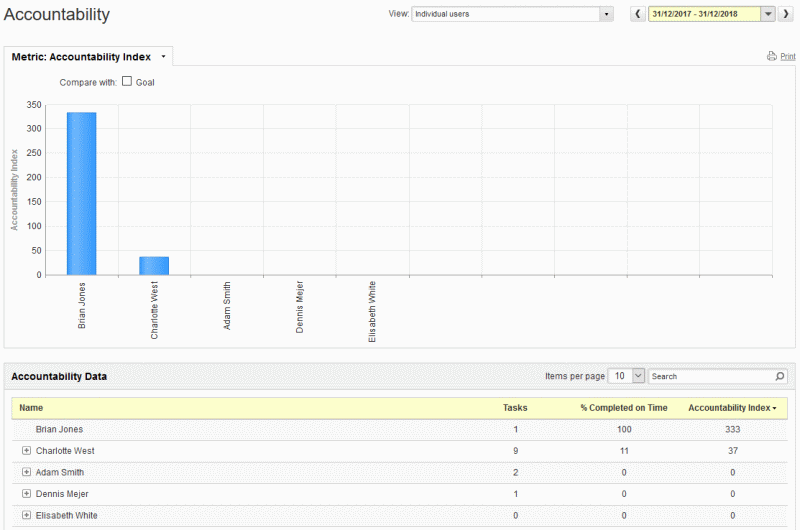
Task: Expand the Charlotte West row
Action: pyautogui.click(x=27, y=450)
